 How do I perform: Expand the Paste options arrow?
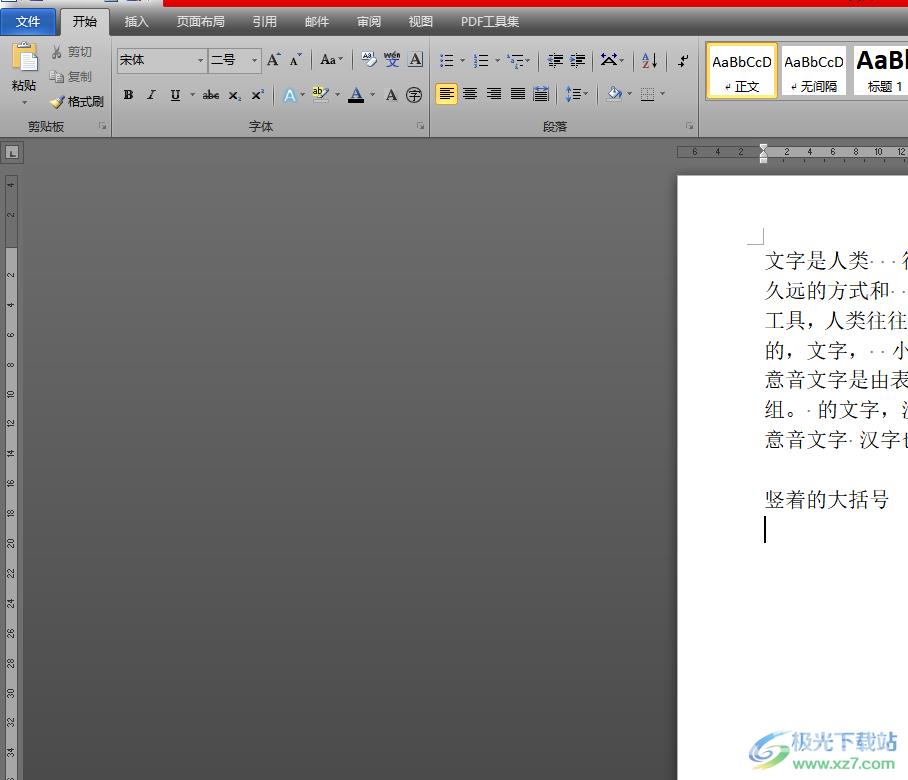[24, 103]
